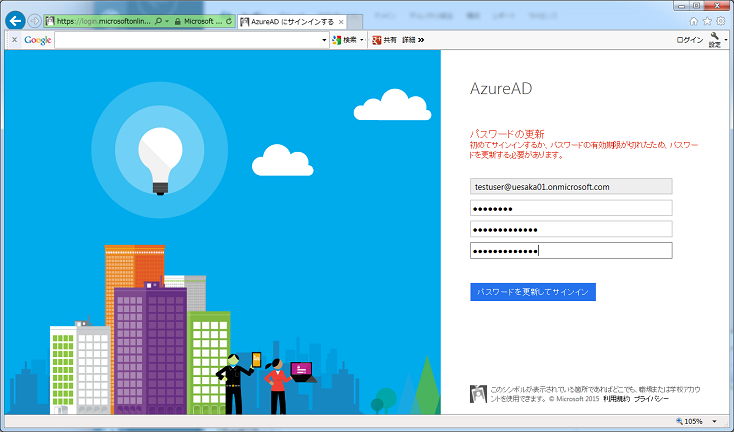
Task: Focus the Google toolbar search box
Action: (188, 40)
